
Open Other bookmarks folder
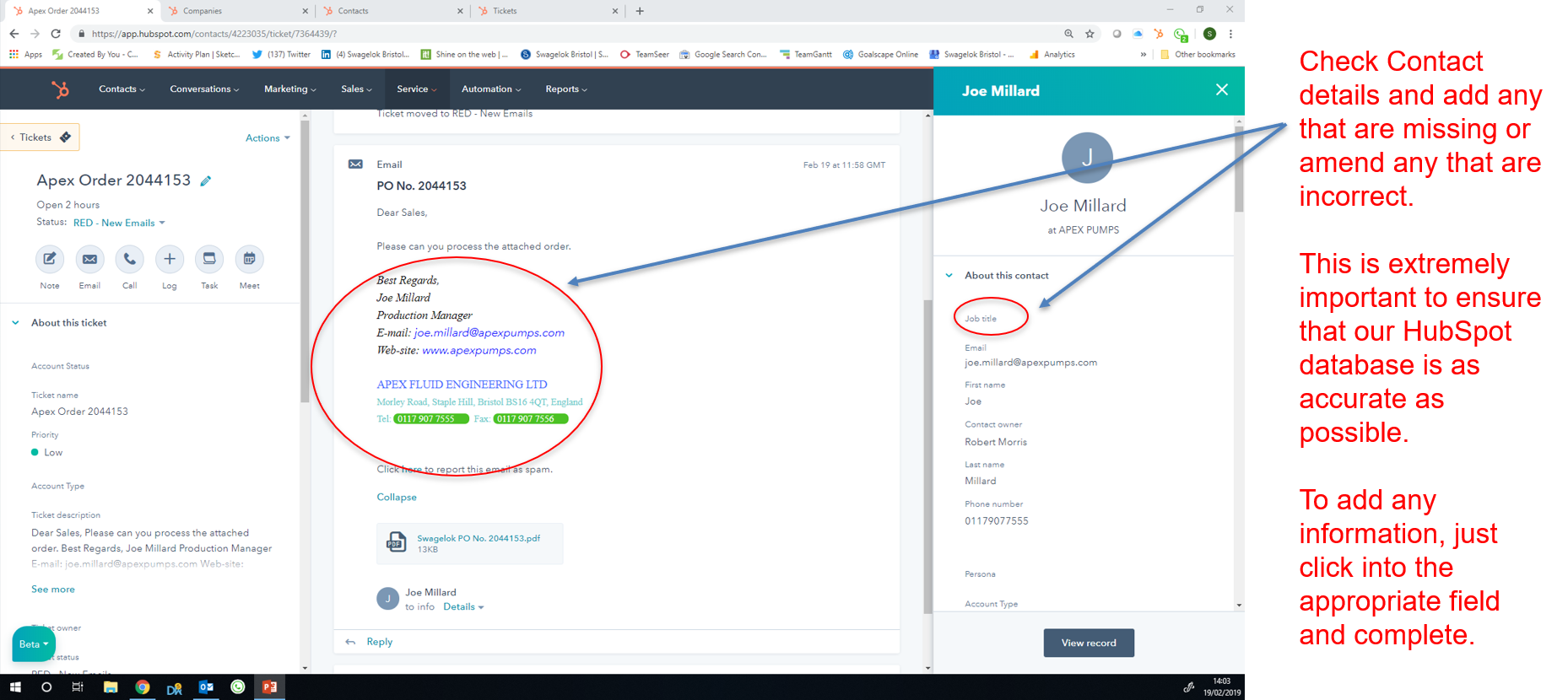[1198, 54]
